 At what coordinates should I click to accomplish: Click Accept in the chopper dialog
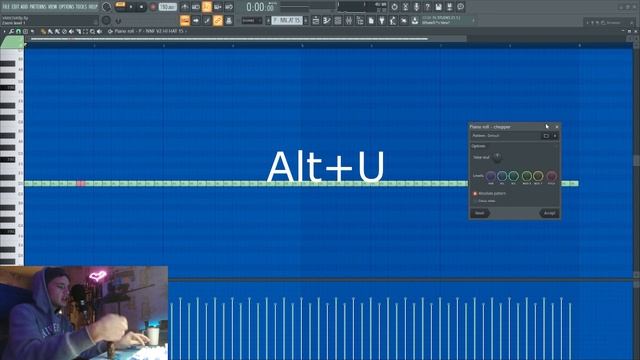pyautogui.click(x=549, y=213)
